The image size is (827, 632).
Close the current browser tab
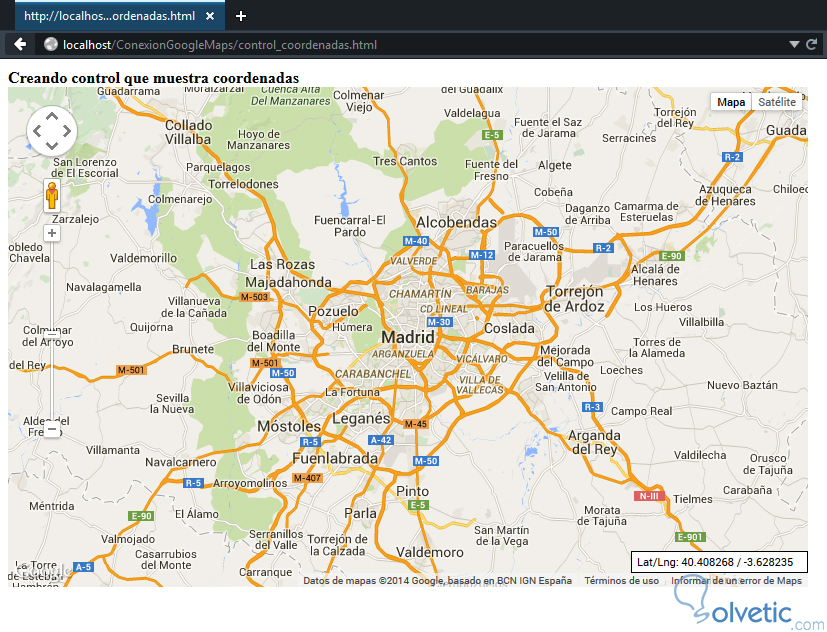coord(210,16)
